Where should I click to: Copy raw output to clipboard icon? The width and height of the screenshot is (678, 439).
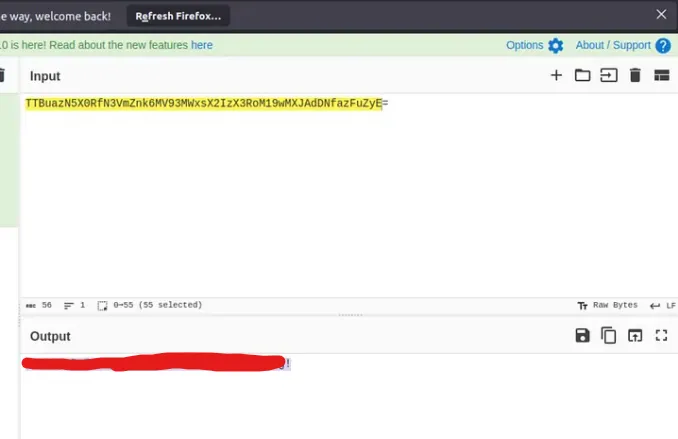[x=608, y=336]
